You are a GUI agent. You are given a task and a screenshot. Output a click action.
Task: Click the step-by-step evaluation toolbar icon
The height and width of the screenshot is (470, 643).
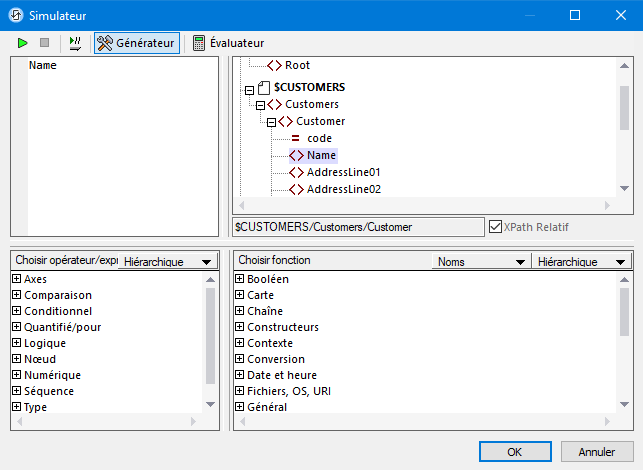pos(75,43)
